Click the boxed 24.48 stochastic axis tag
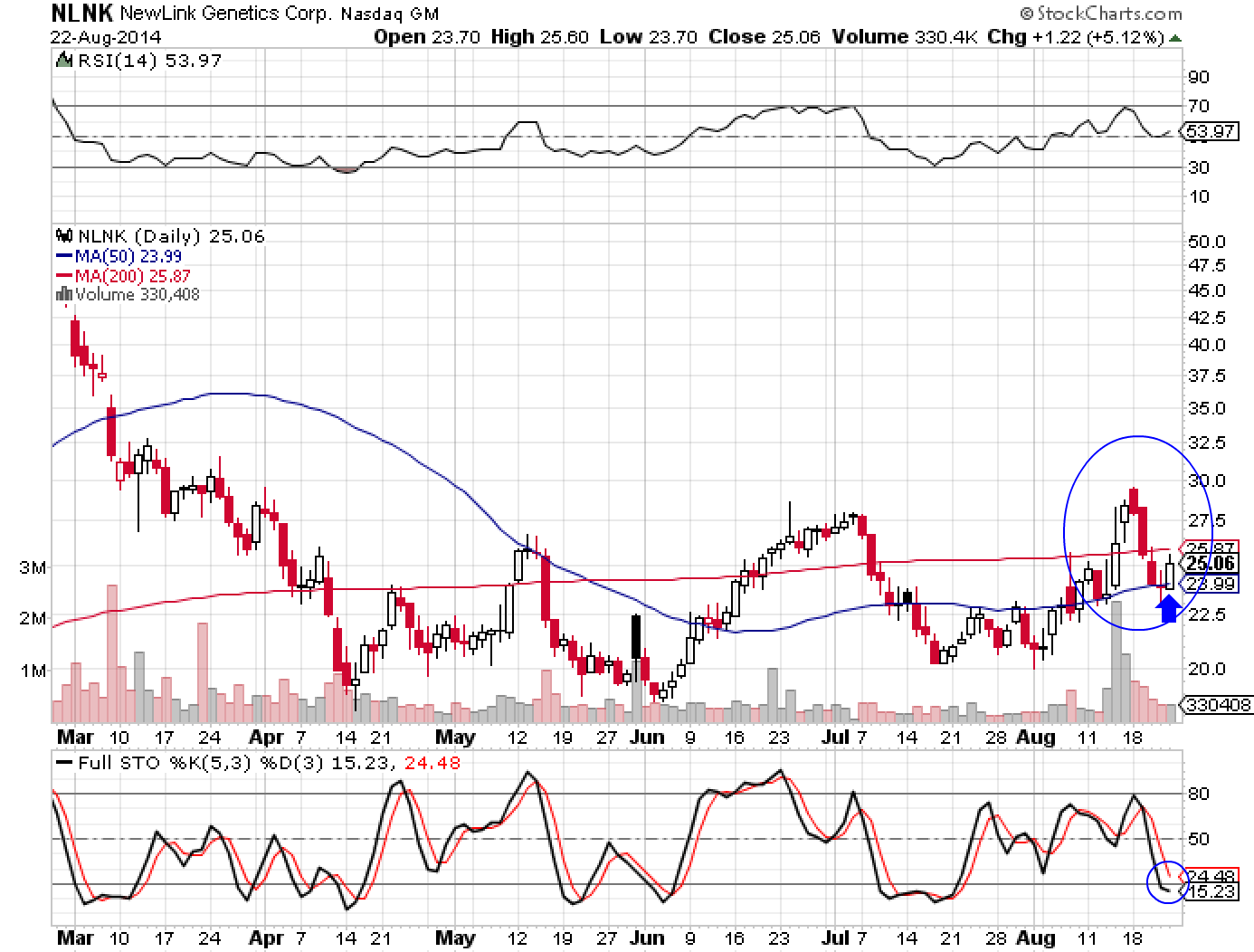 [x=1211, y=875]
